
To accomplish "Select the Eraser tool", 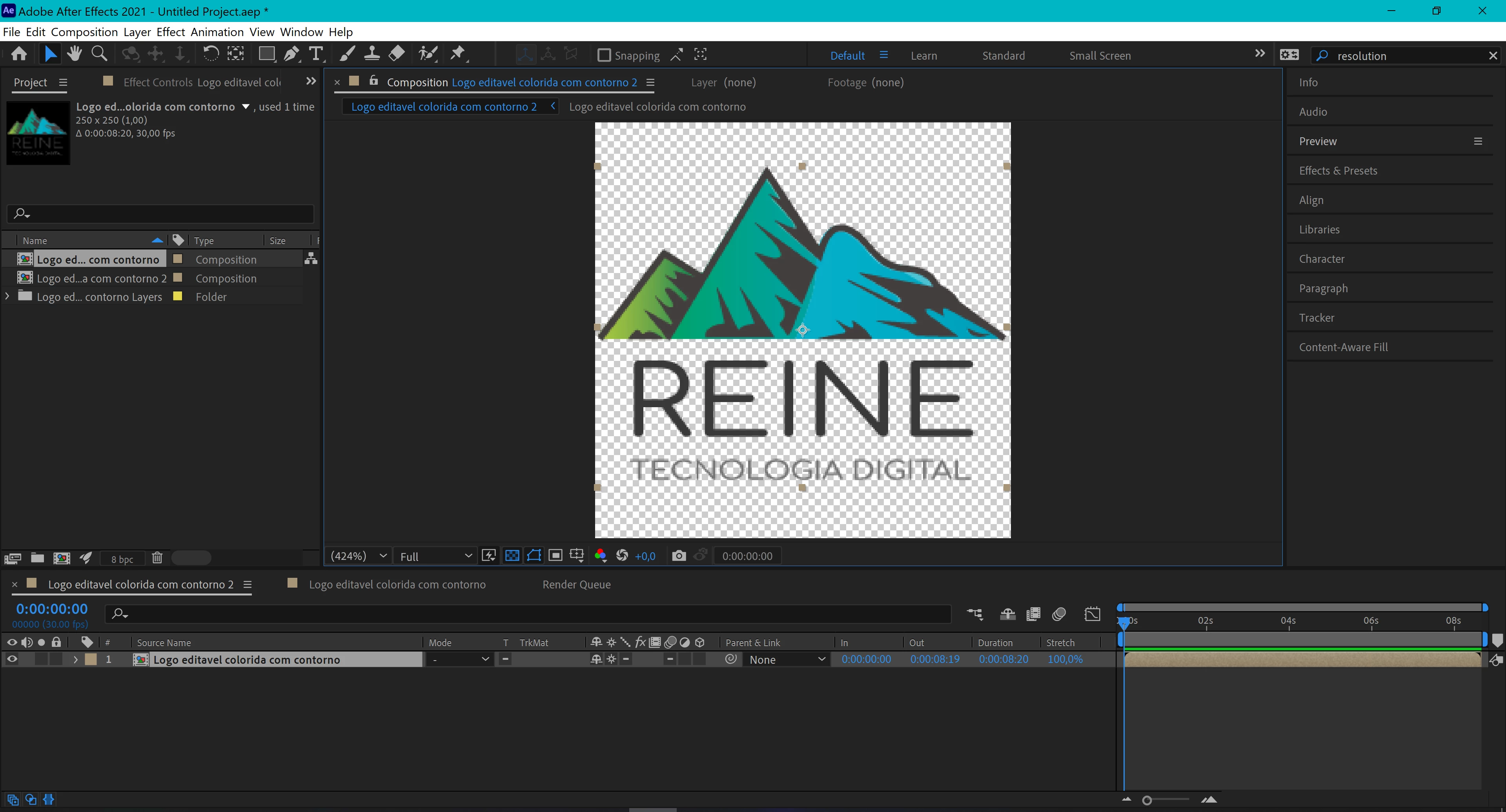I will (396, 55).
